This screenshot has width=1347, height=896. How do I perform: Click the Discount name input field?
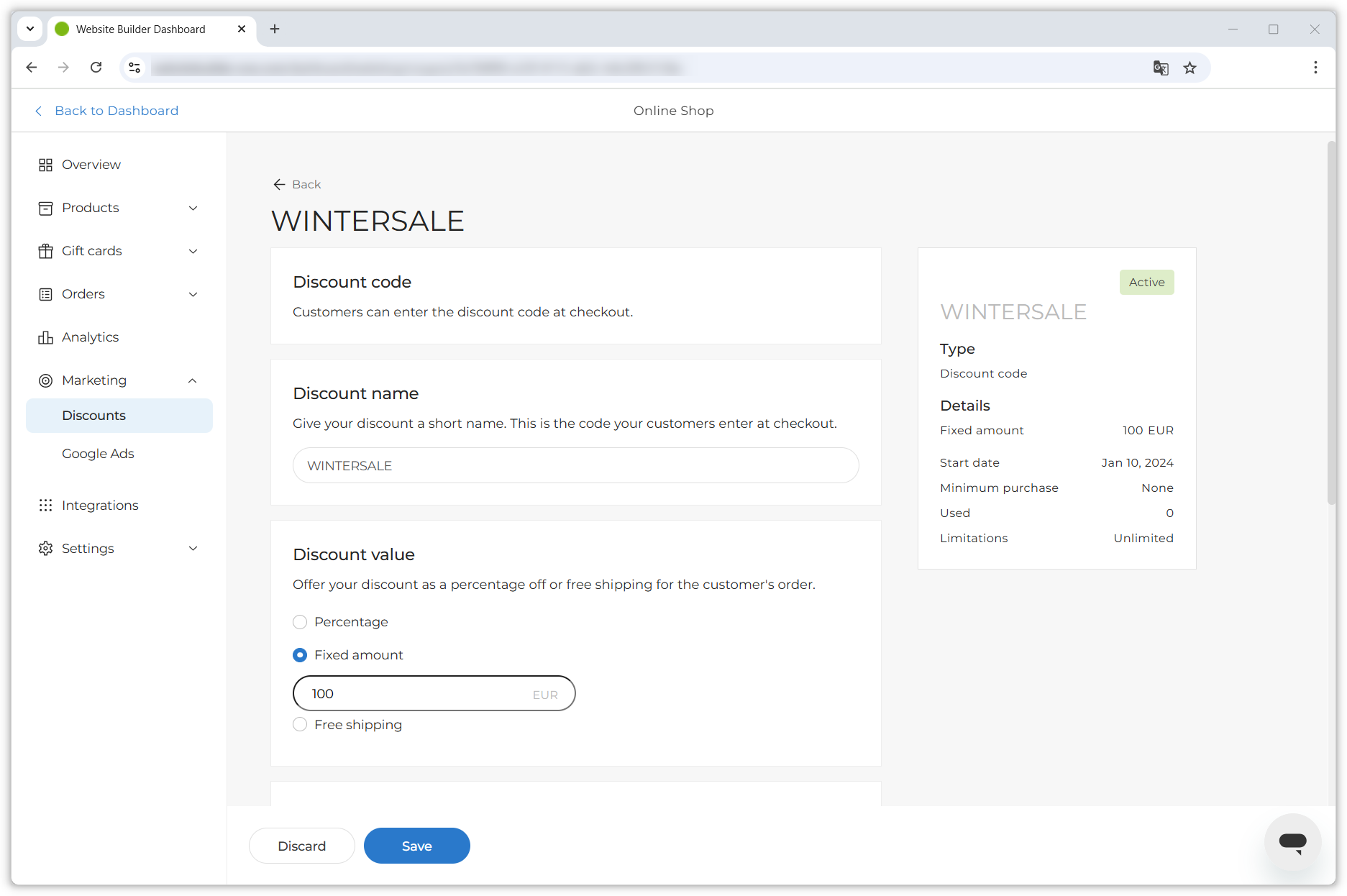pyautogui.click(x=575, y=466)
